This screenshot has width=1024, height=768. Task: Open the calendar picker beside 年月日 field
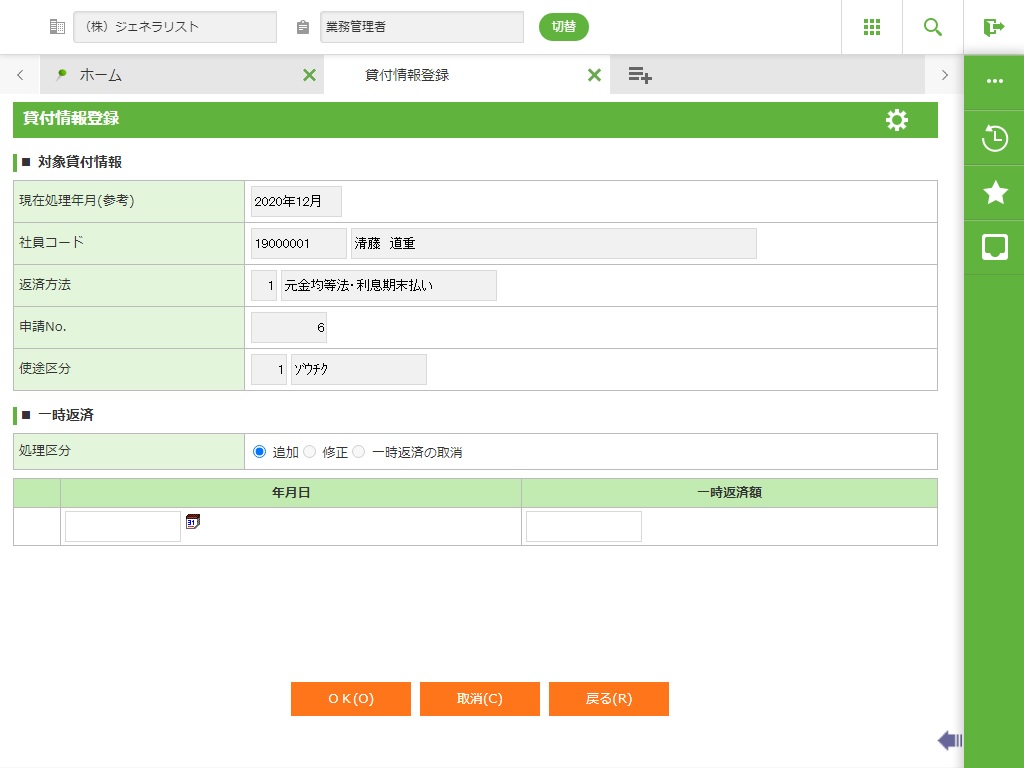[x=193, y=521]
